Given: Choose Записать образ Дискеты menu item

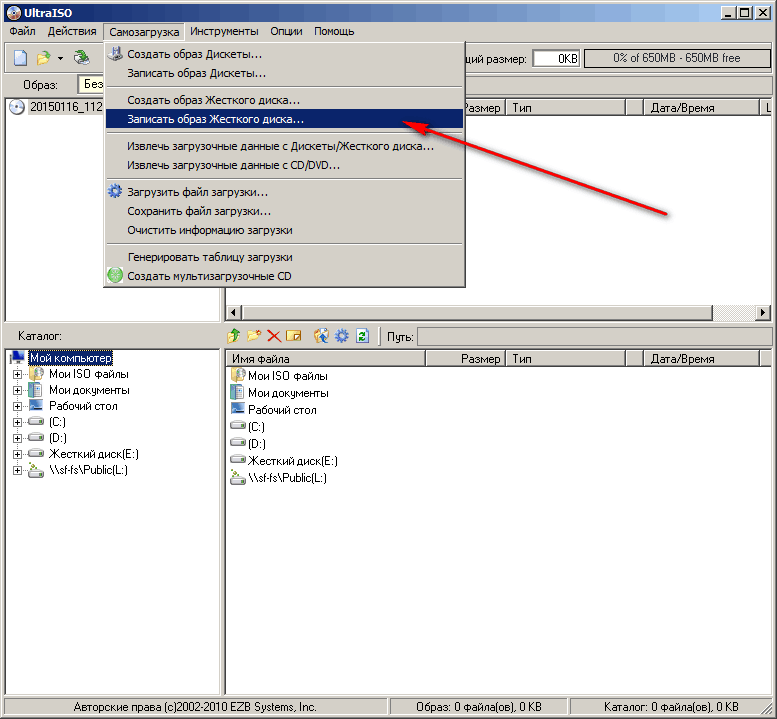Looking at the screenshot, I should coord(284,73).
